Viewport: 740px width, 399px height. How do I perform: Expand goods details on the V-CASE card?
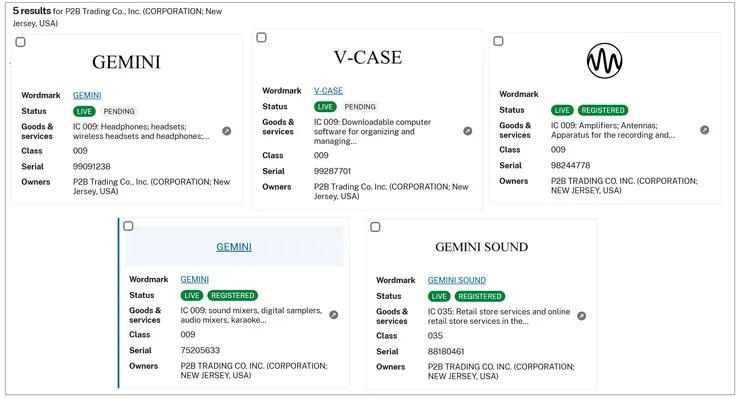[467, 131]
